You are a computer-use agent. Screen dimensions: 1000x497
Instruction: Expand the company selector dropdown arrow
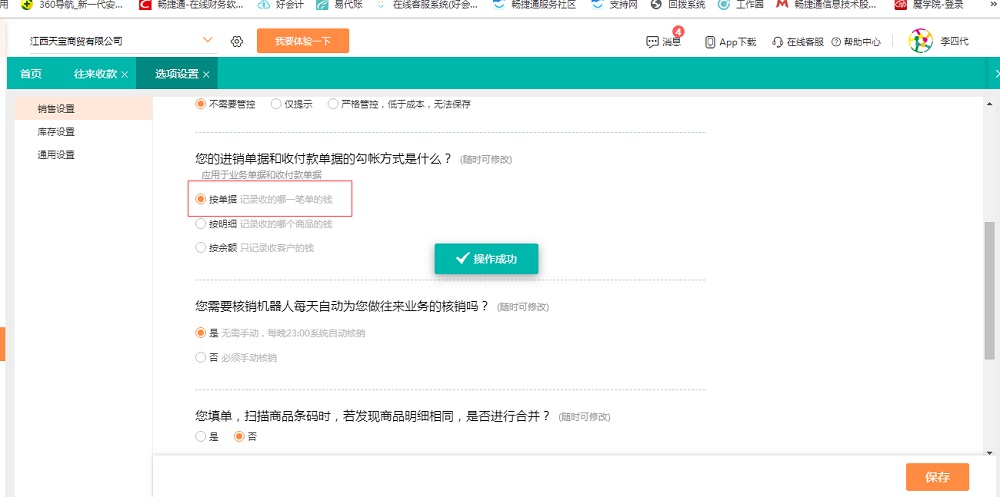point(207,40)
